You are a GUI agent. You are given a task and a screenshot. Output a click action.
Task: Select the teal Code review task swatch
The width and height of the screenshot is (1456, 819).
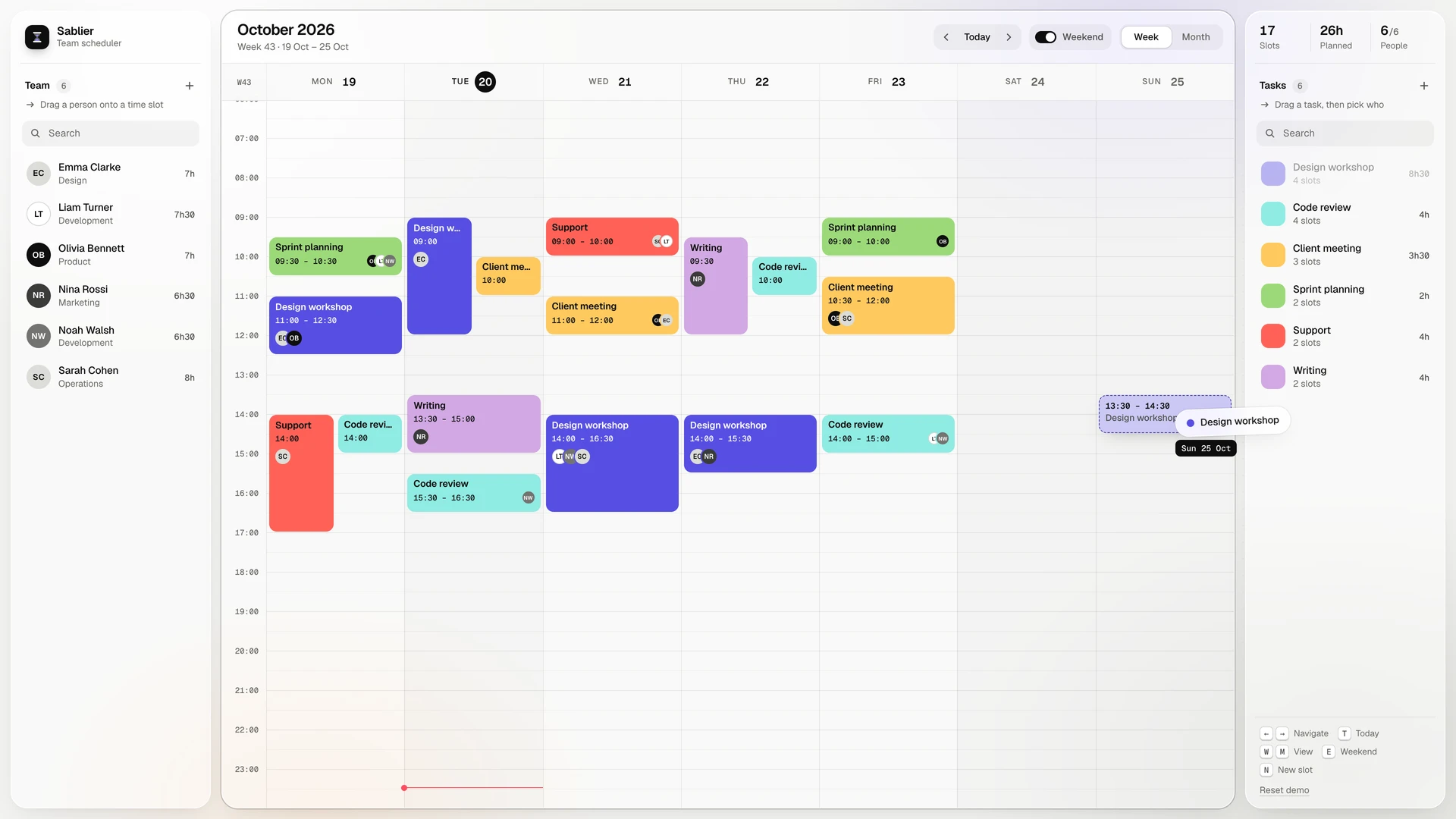pos(1273,215)
